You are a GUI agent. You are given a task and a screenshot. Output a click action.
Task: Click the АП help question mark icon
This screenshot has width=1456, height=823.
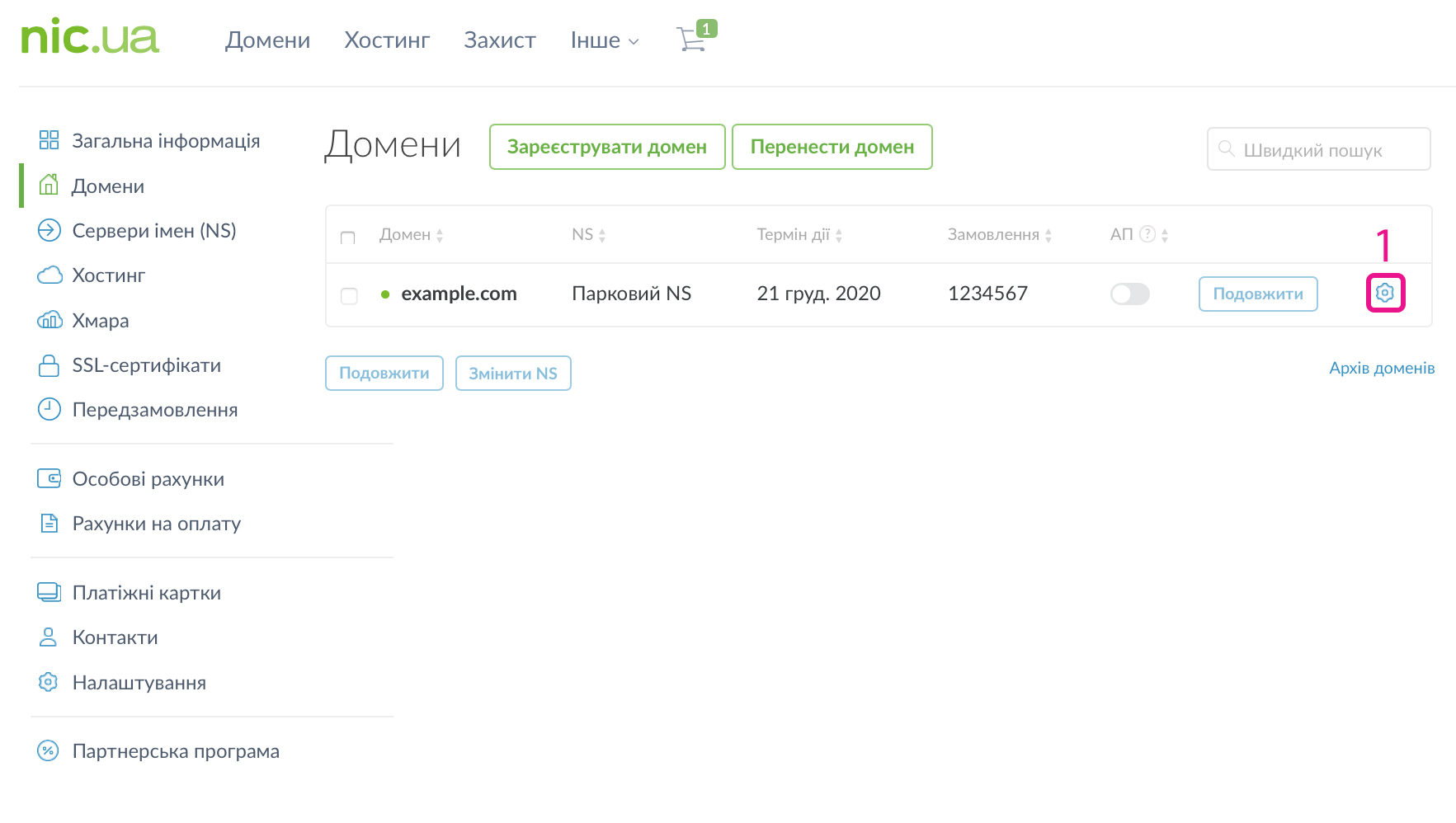(1147, 234)
